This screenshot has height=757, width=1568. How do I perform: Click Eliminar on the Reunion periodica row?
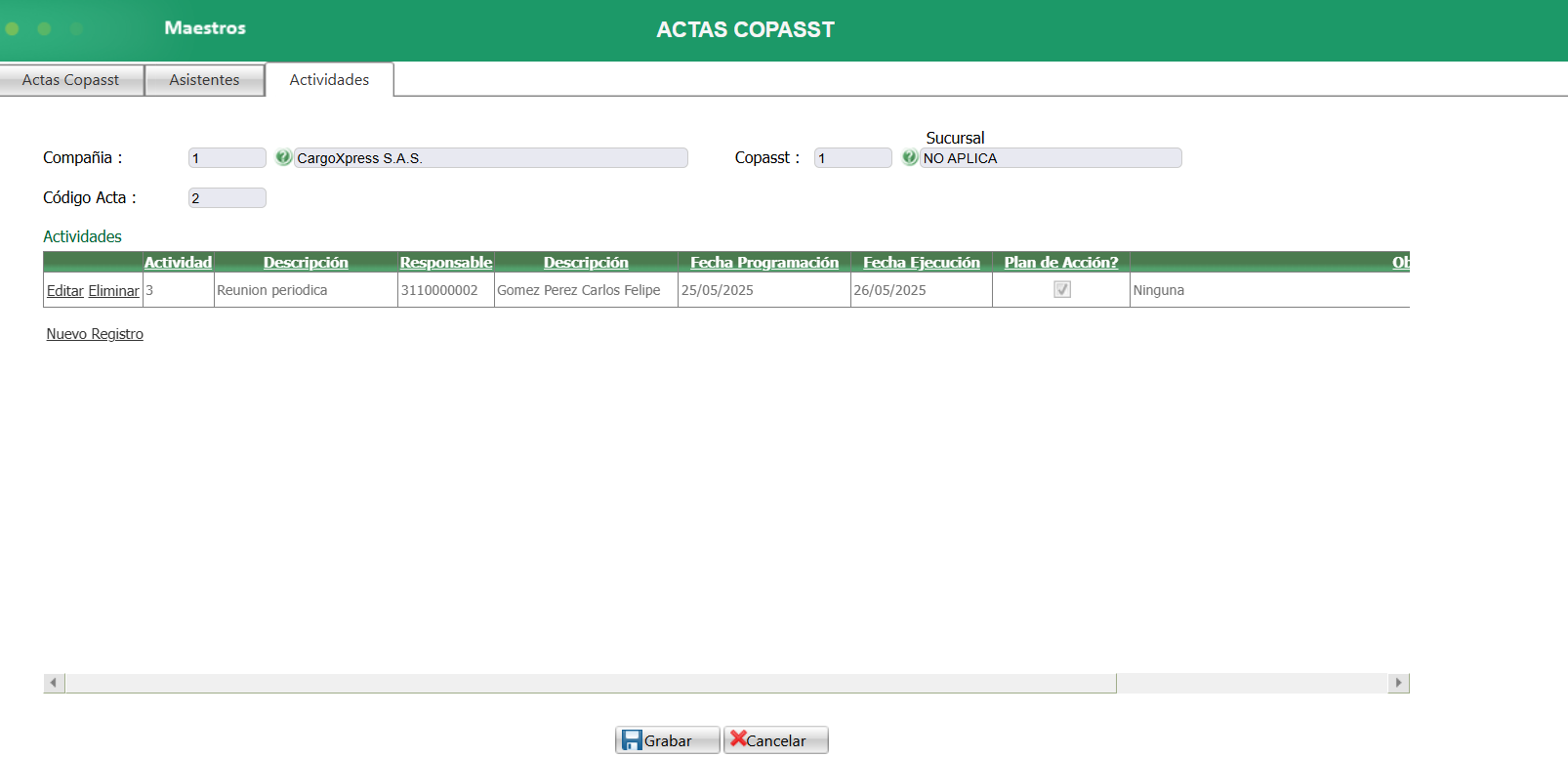coord(114,291)
